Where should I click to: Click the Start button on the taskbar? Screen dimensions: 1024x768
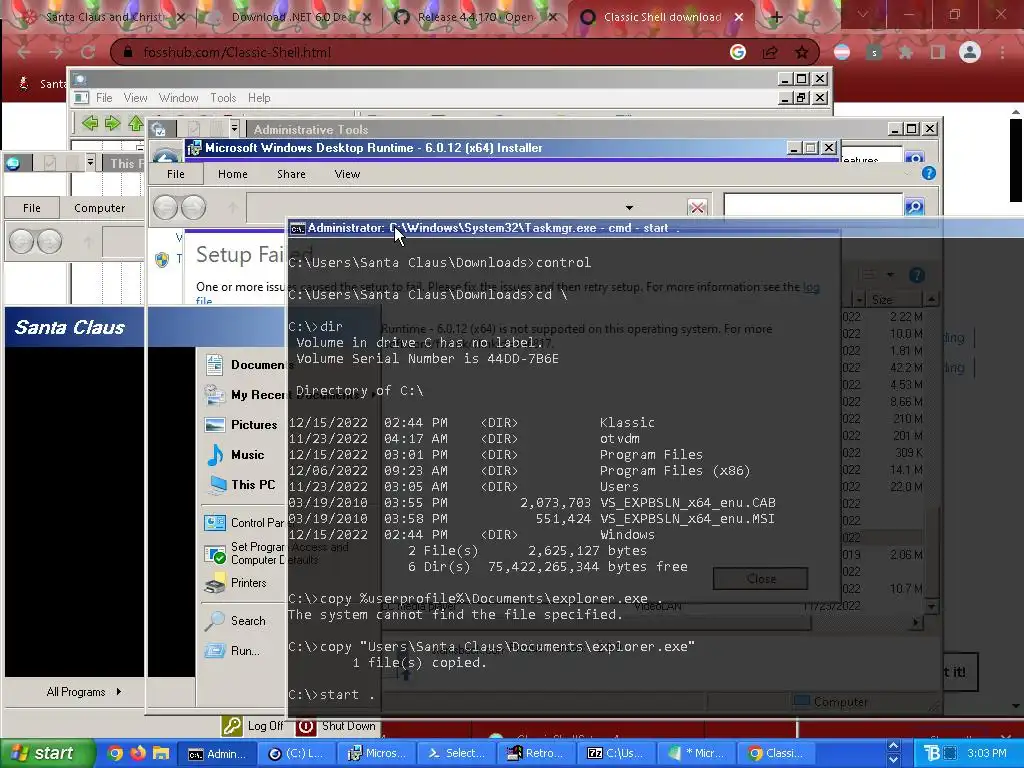[48, 753]
